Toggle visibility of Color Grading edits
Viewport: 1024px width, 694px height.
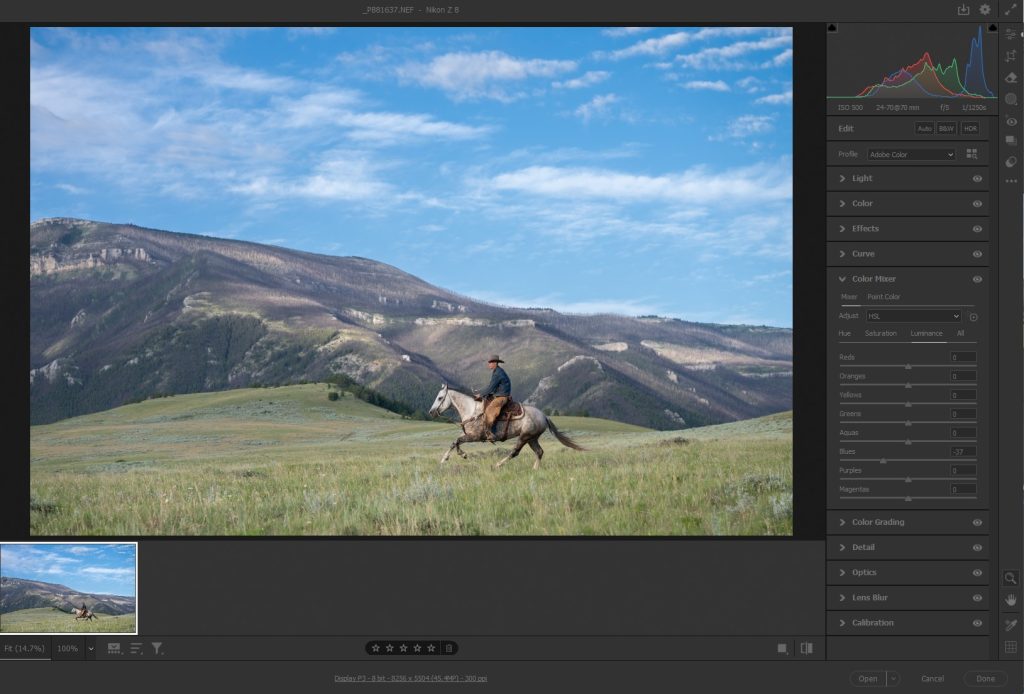977,522
